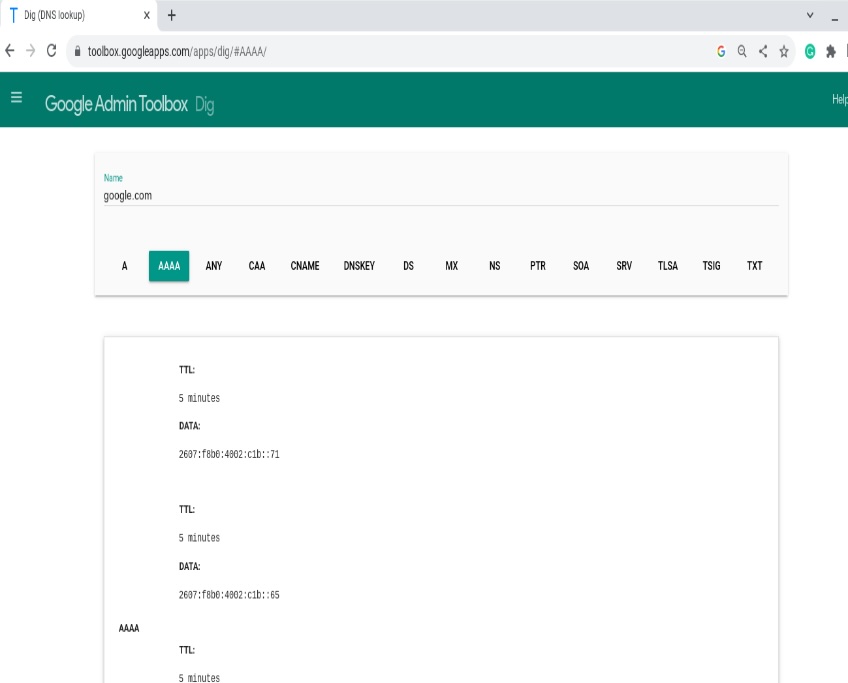Select the CAA record type
This screenshot has width=848, height=683.
pos(257,266)
